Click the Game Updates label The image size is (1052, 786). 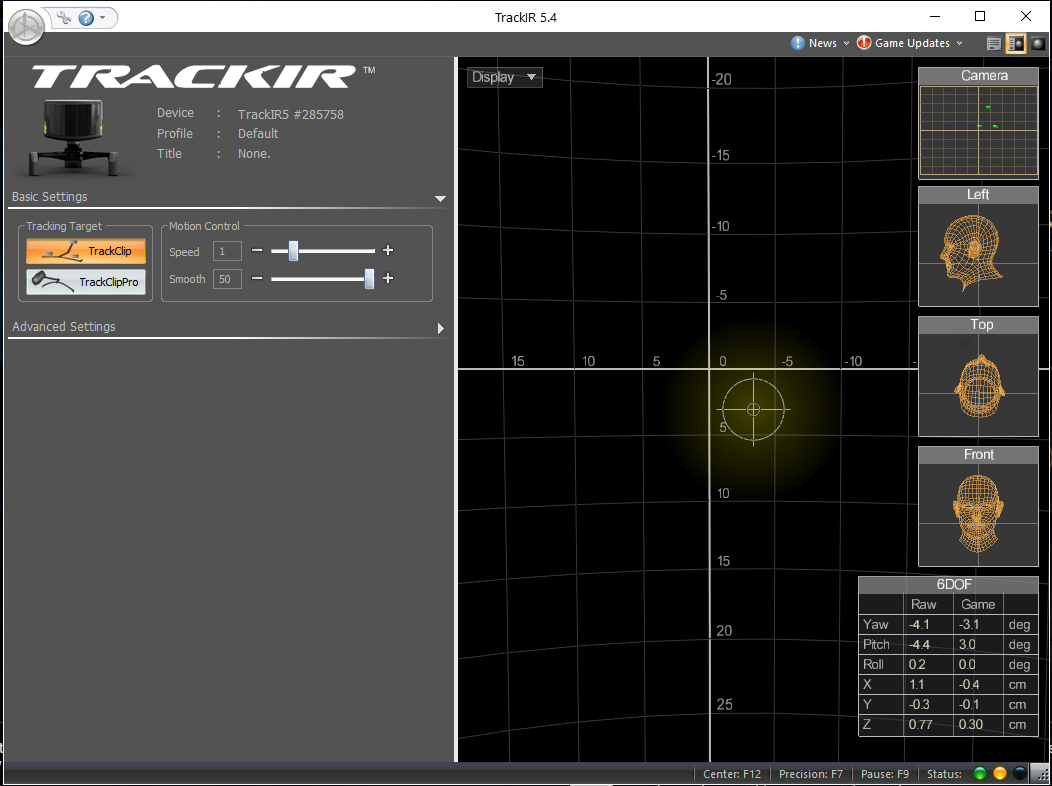[x=912, y=43]
